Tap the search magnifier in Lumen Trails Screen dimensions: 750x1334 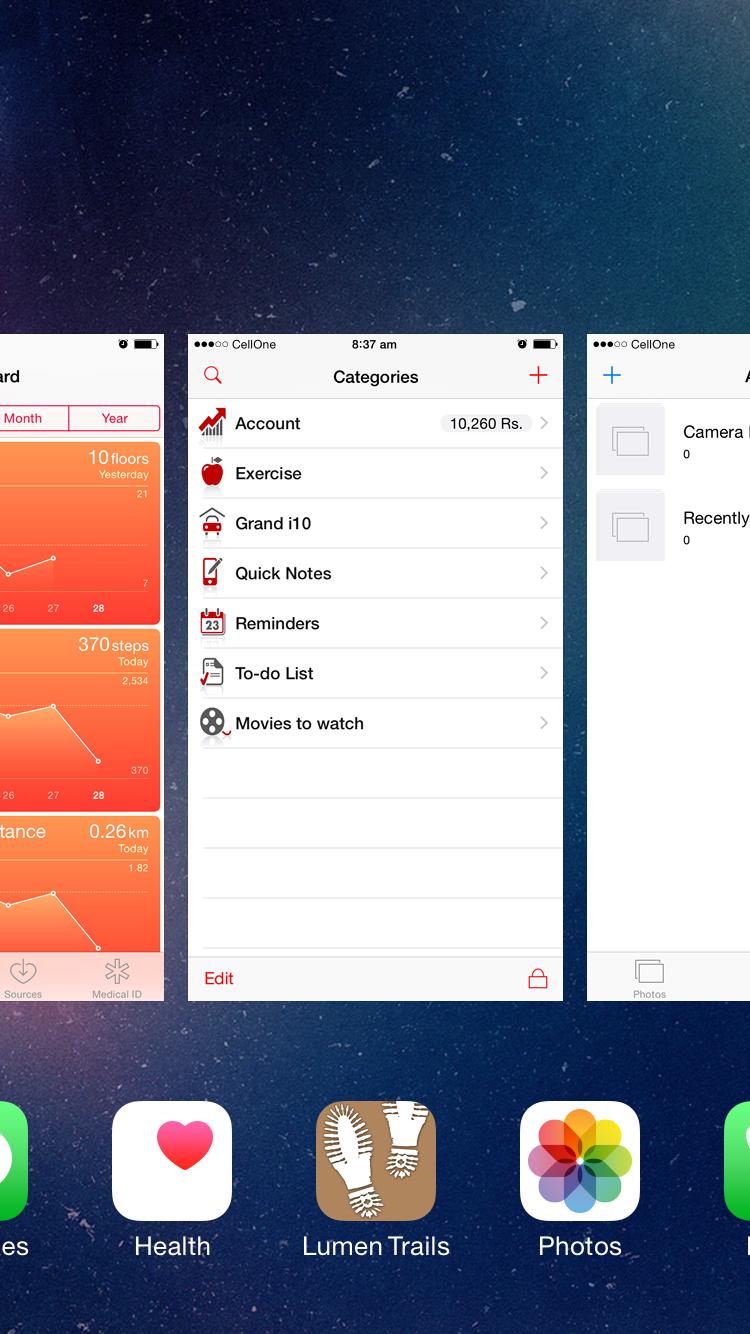point(212,376)
